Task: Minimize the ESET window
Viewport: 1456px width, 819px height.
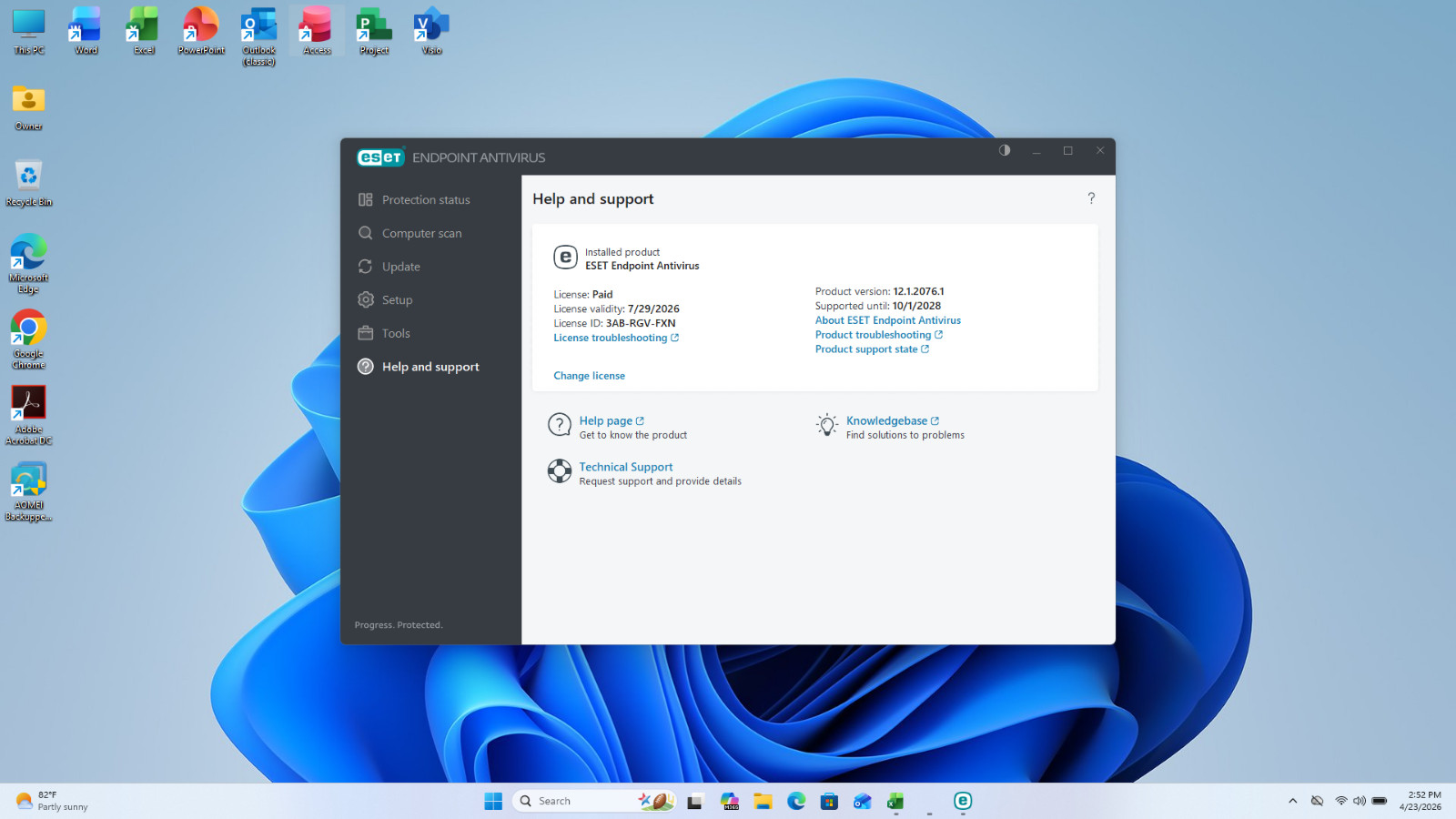Action: (x=1036, y=151)
